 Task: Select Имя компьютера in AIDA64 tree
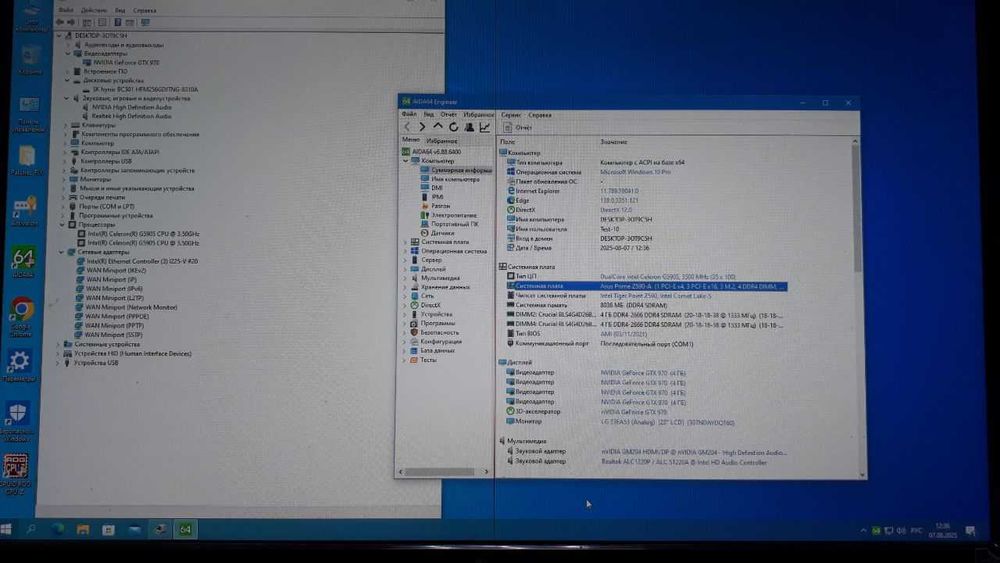450,179
